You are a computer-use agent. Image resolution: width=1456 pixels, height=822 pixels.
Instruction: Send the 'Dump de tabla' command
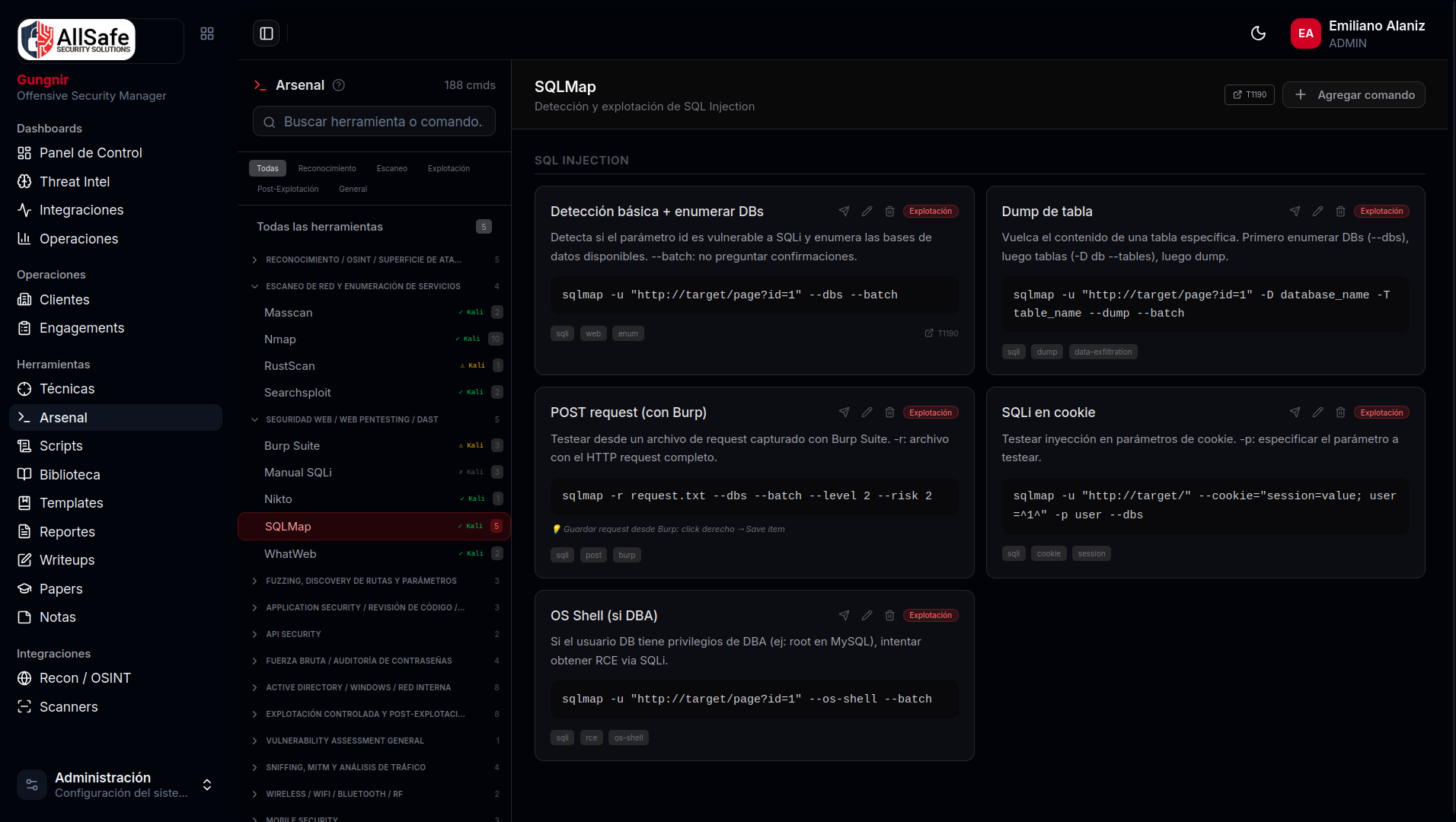pos(1295,211)
